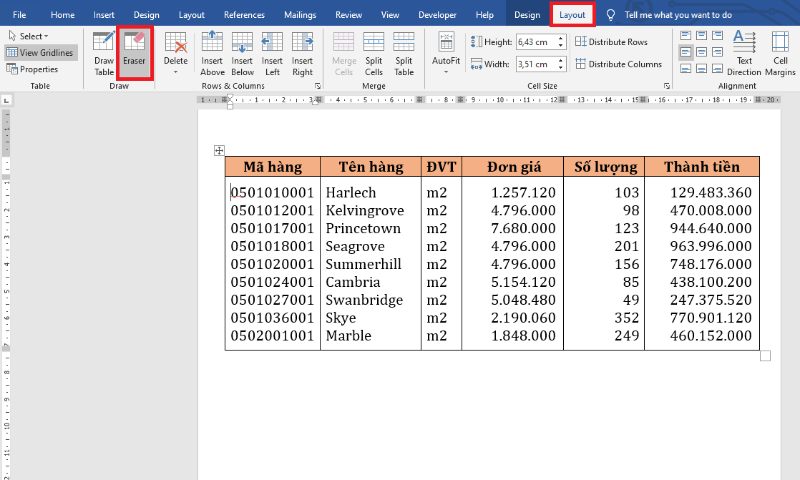Viewport: 800px width, 480px height.
Task: Increase column width with up arrow
Action: tap(561, 60)
